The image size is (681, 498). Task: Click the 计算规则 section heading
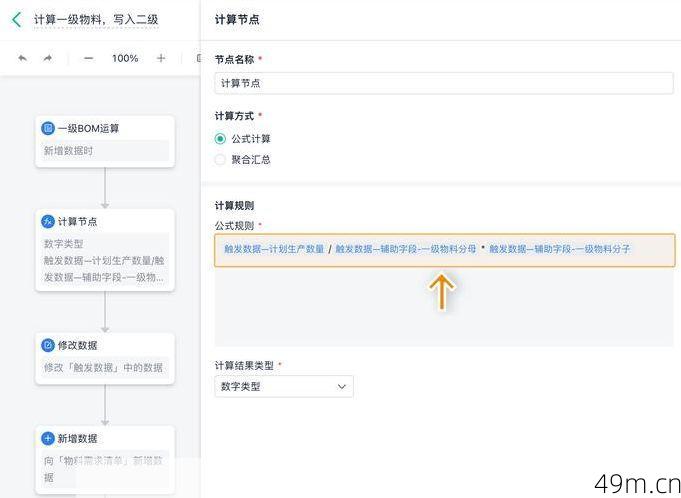pos(235,205)
